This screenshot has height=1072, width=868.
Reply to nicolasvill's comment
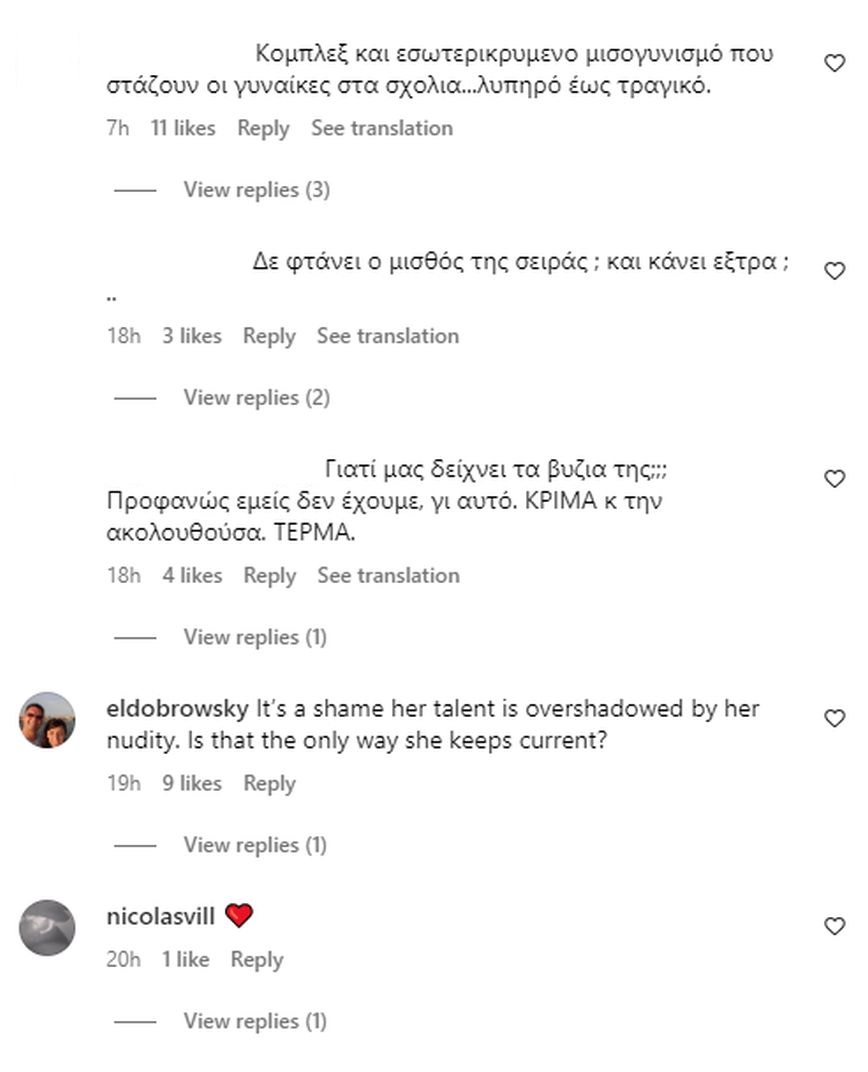[257, 959]
